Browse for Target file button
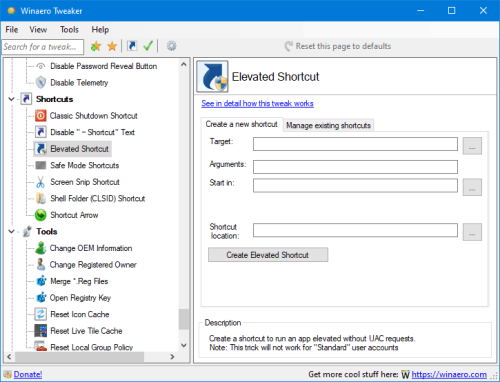 point(472,146)
